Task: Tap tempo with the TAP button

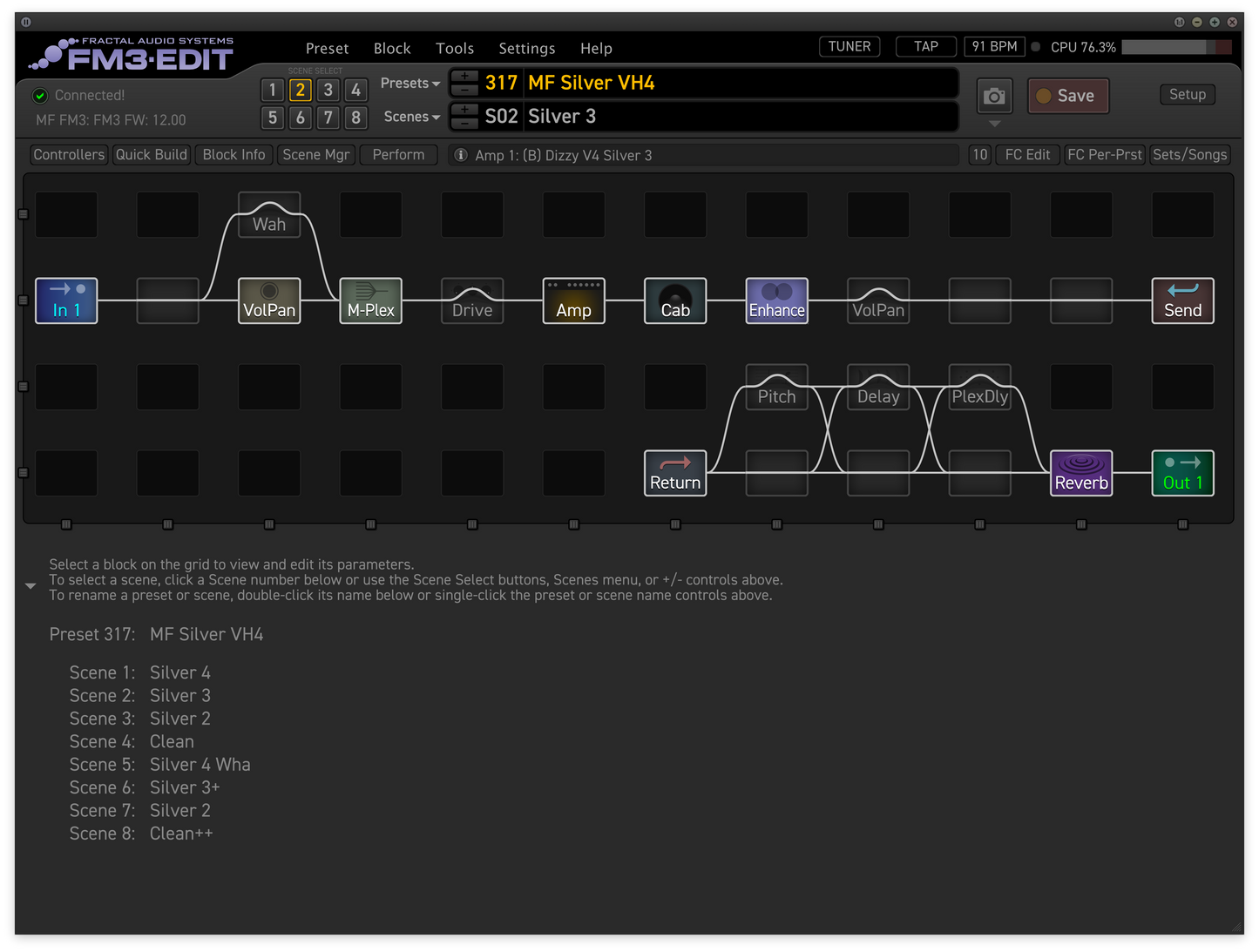Action: [x=926, y=47]
